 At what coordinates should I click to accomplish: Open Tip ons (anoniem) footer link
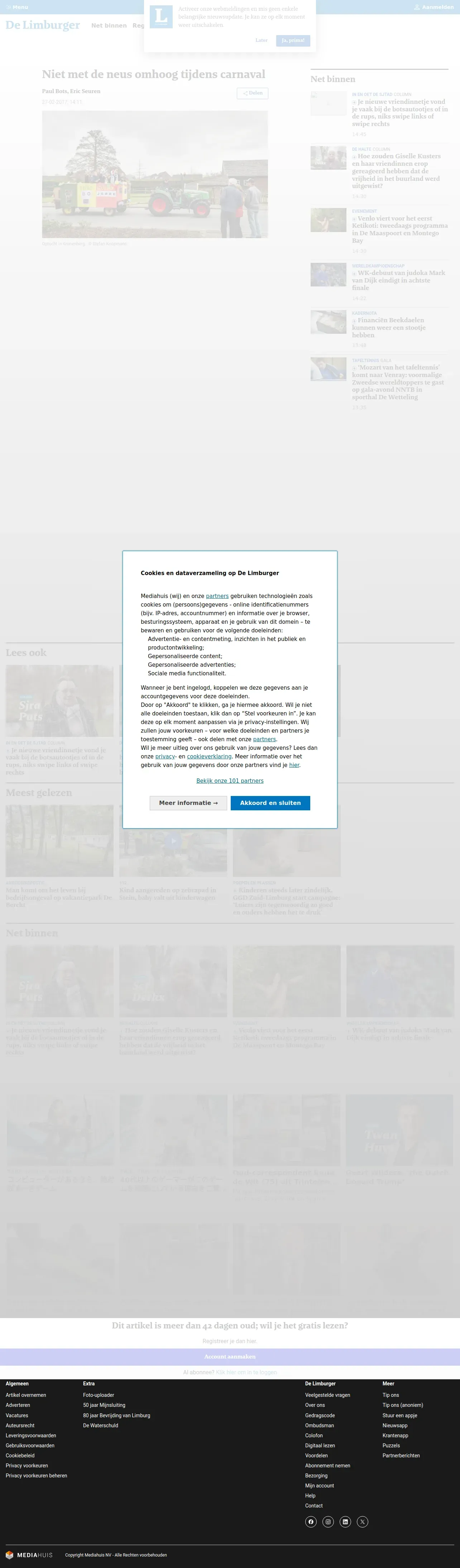point(403,1405)
